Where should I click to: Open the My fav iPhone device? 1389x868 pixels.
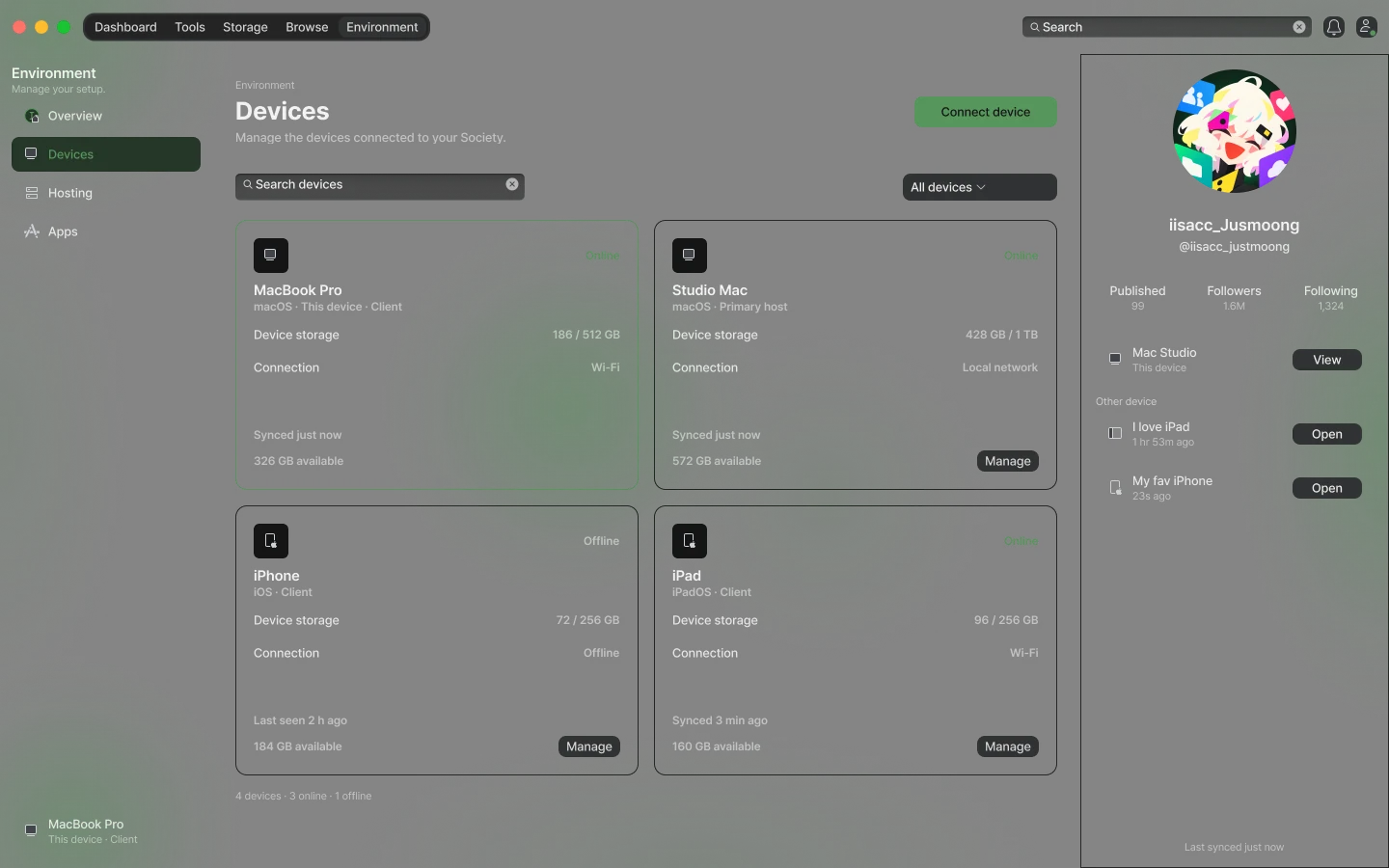click(x=1327, y=488)
